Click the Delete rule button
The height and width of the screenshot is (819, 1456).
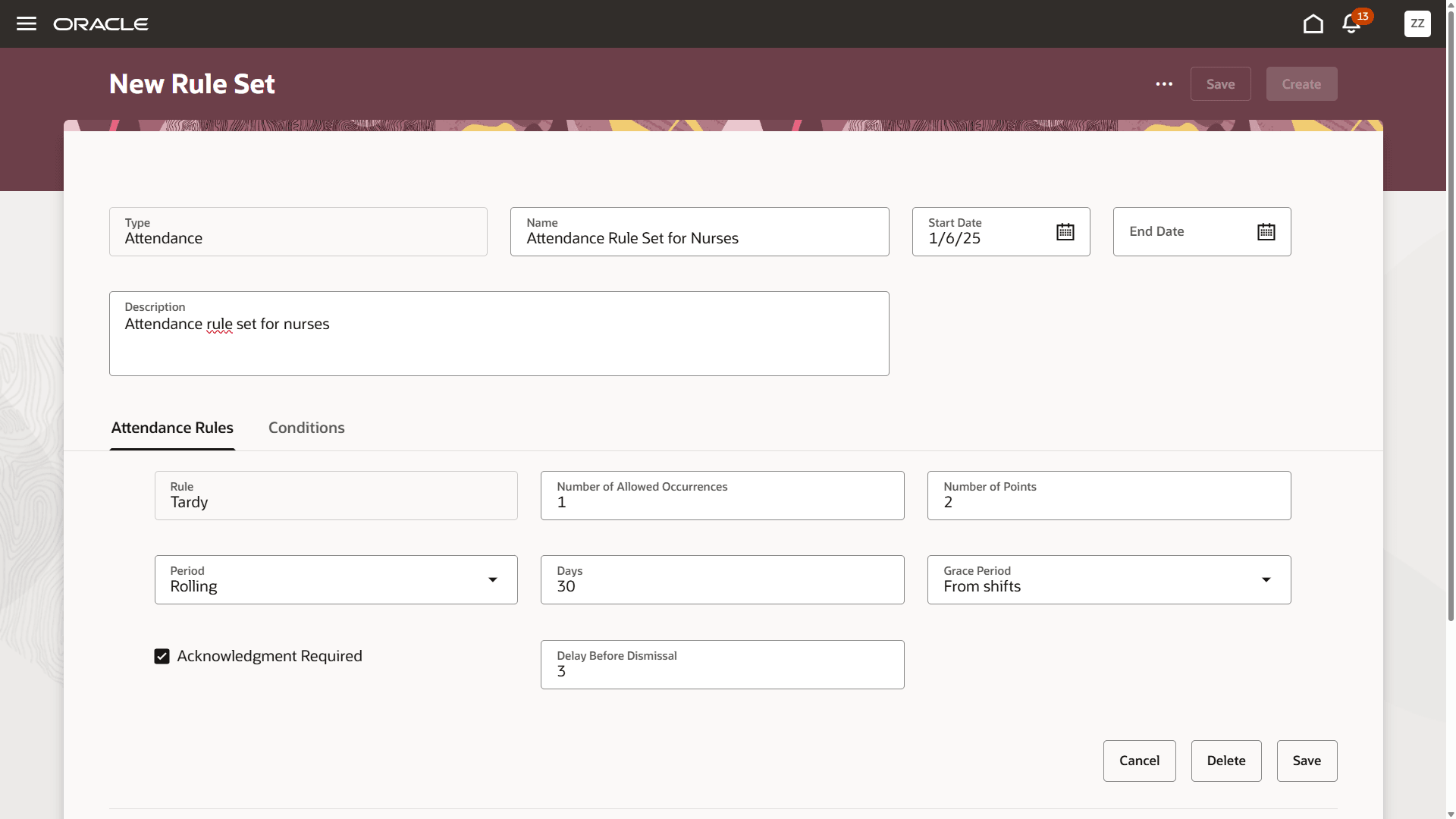tap(1225, 761)
